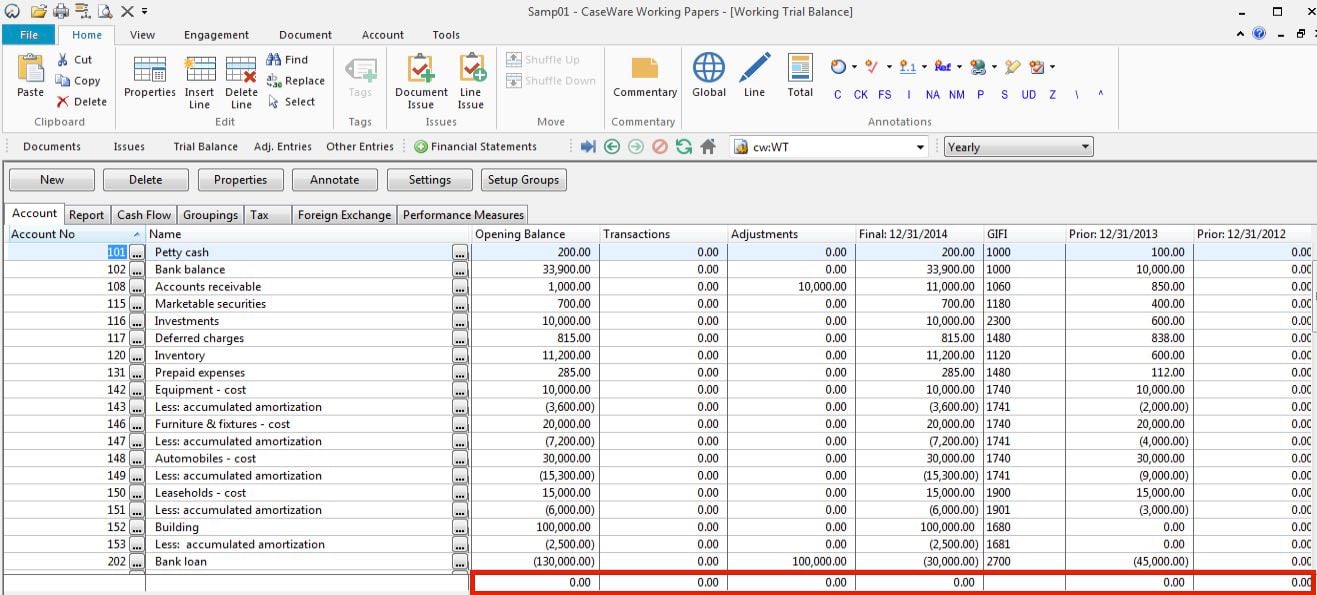This screenshot has width=1317, height=595.
Task: Click the checklist notepad annotation icon
Action: click(1036, 67)
